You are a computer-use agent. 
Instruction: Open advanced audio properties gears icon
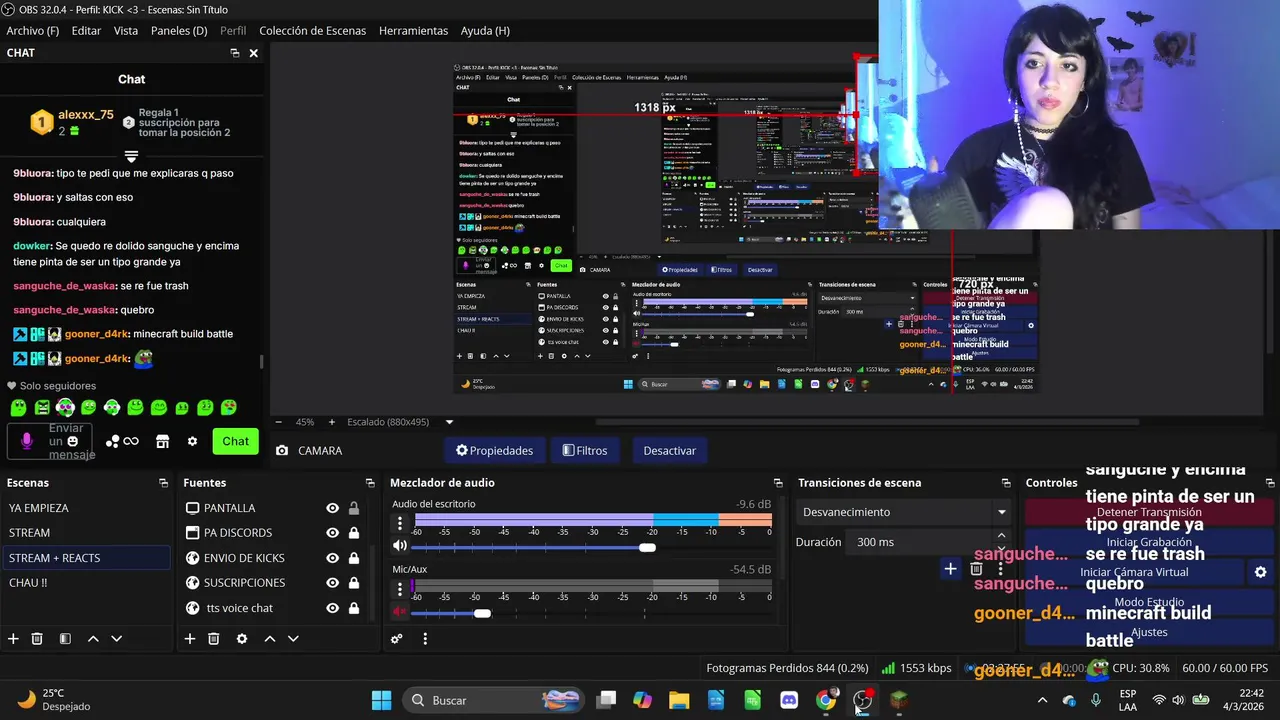[397, 638]
